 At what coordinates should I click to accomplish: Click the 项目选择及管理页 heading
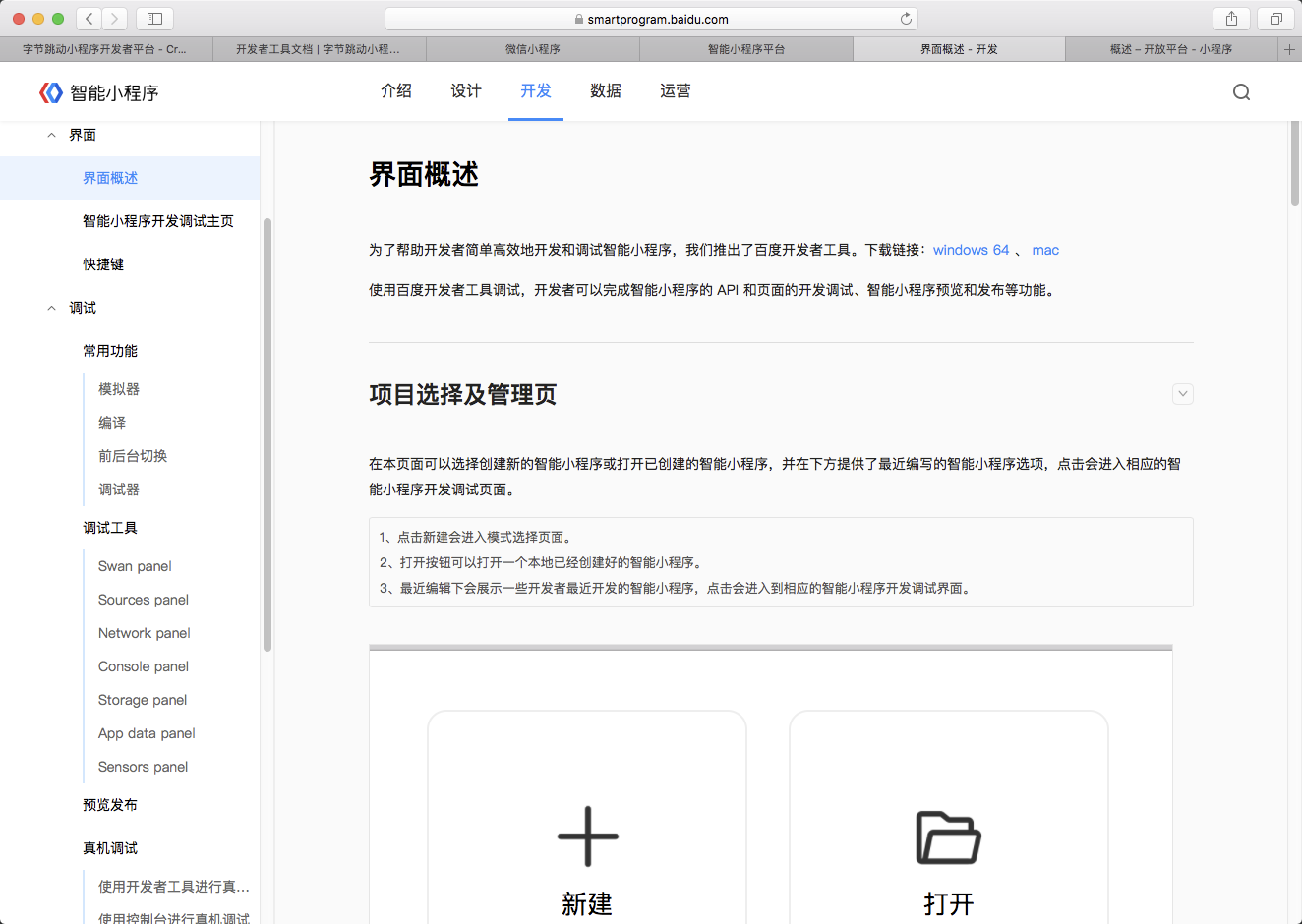pyautogui.click(x=463, y=394)
